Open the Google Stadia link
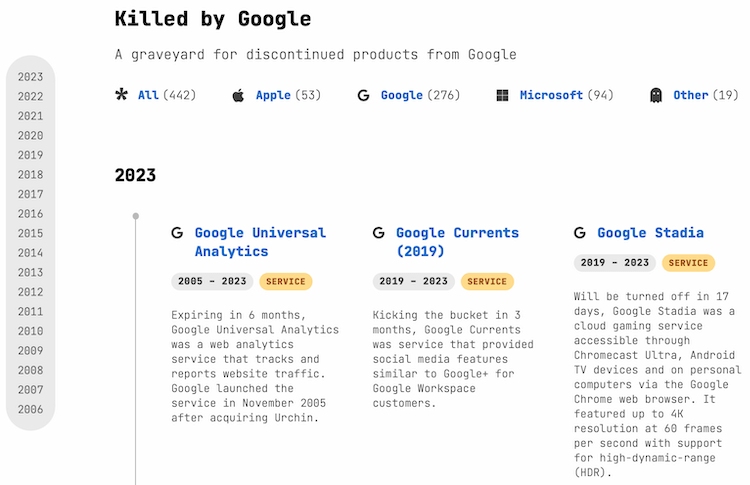 (650, 233)
